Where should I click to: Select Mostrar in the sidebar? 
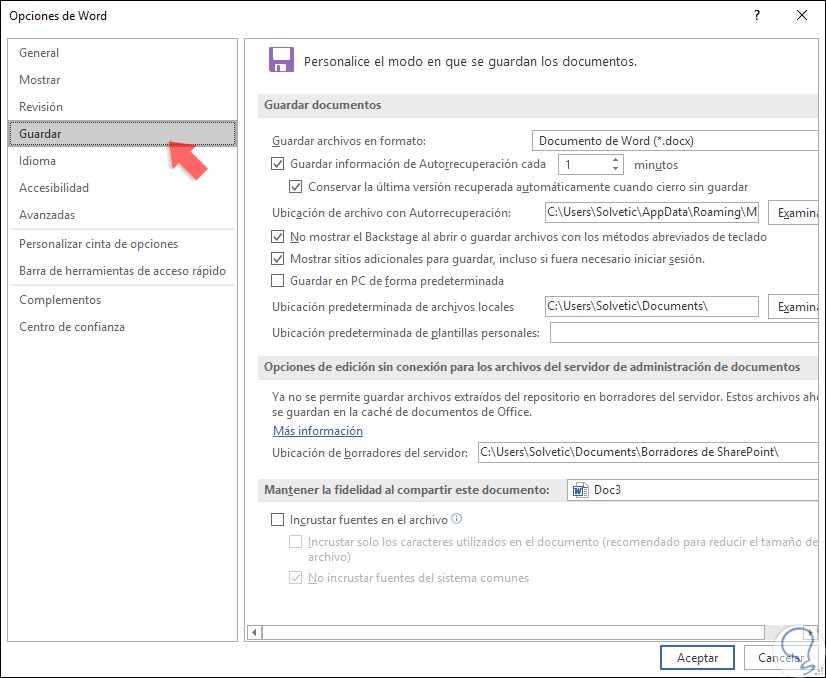click(x=123, y=80)
